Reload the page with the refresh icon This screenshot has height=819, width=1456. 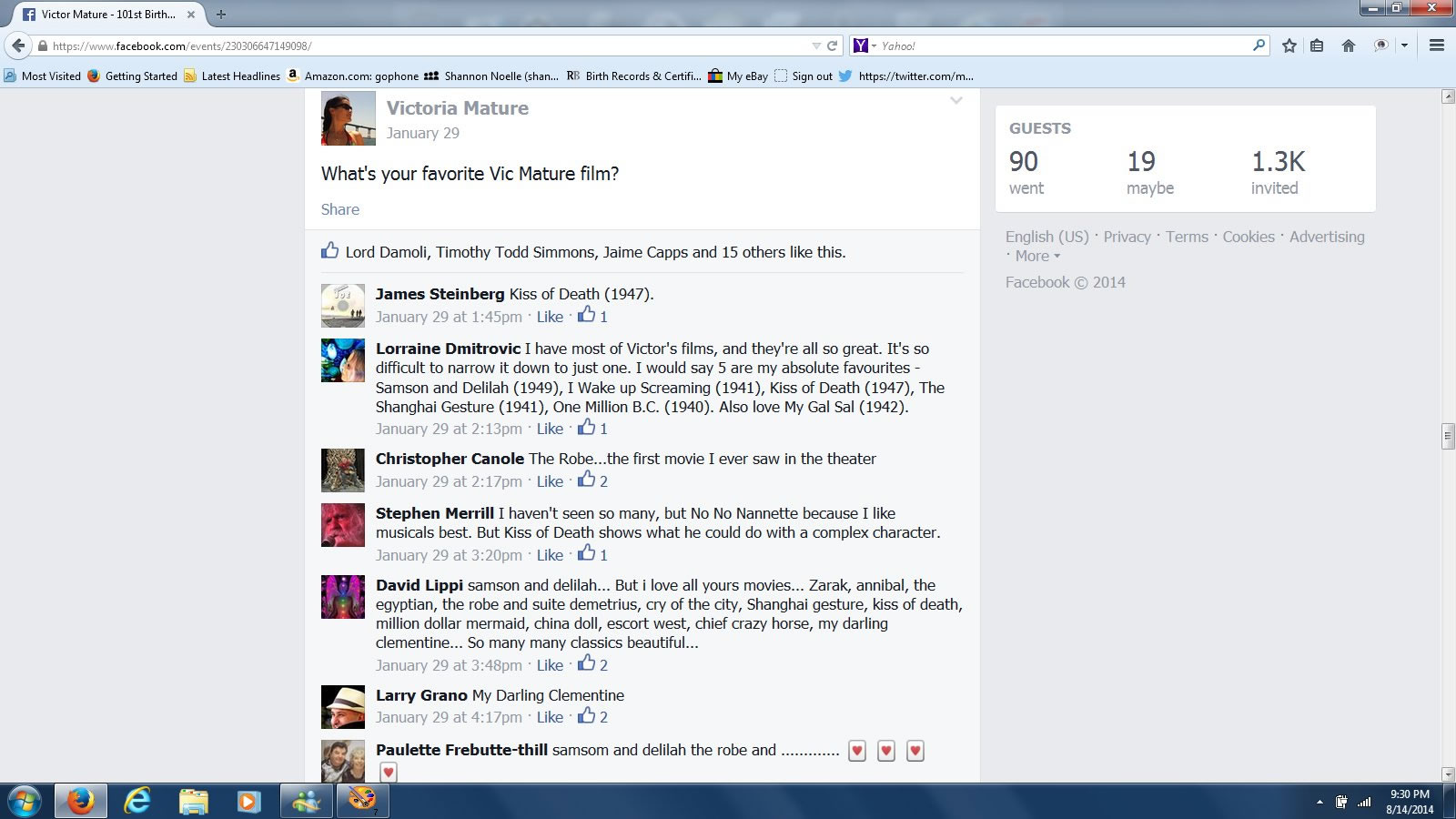[832, 45]
